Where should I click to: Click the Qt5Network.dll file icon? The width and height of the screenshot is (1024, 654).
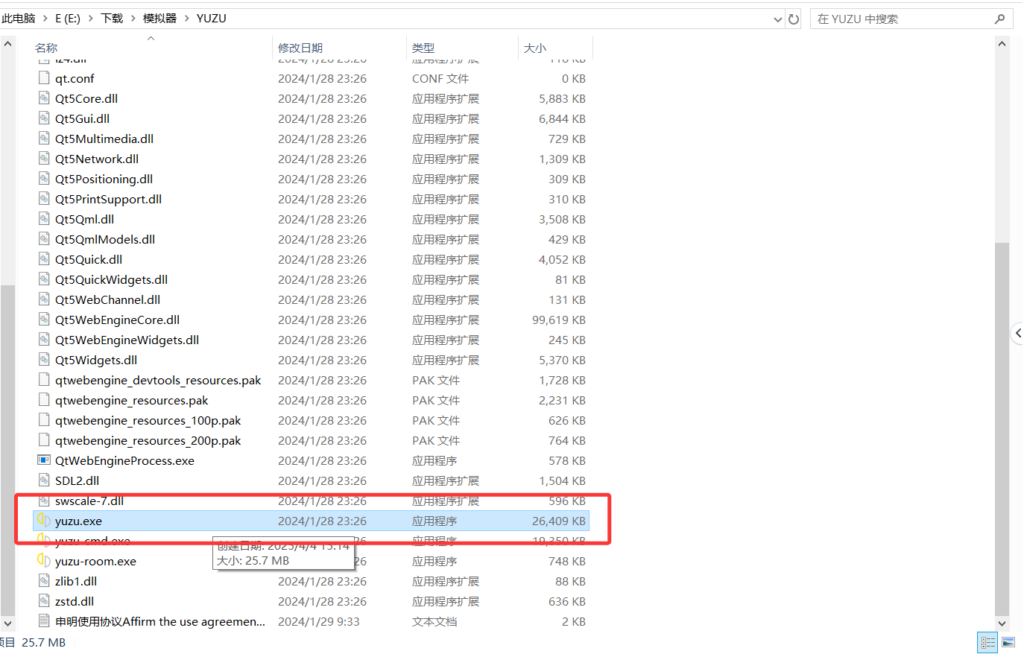pyautogui.click(x=44, y=159)
